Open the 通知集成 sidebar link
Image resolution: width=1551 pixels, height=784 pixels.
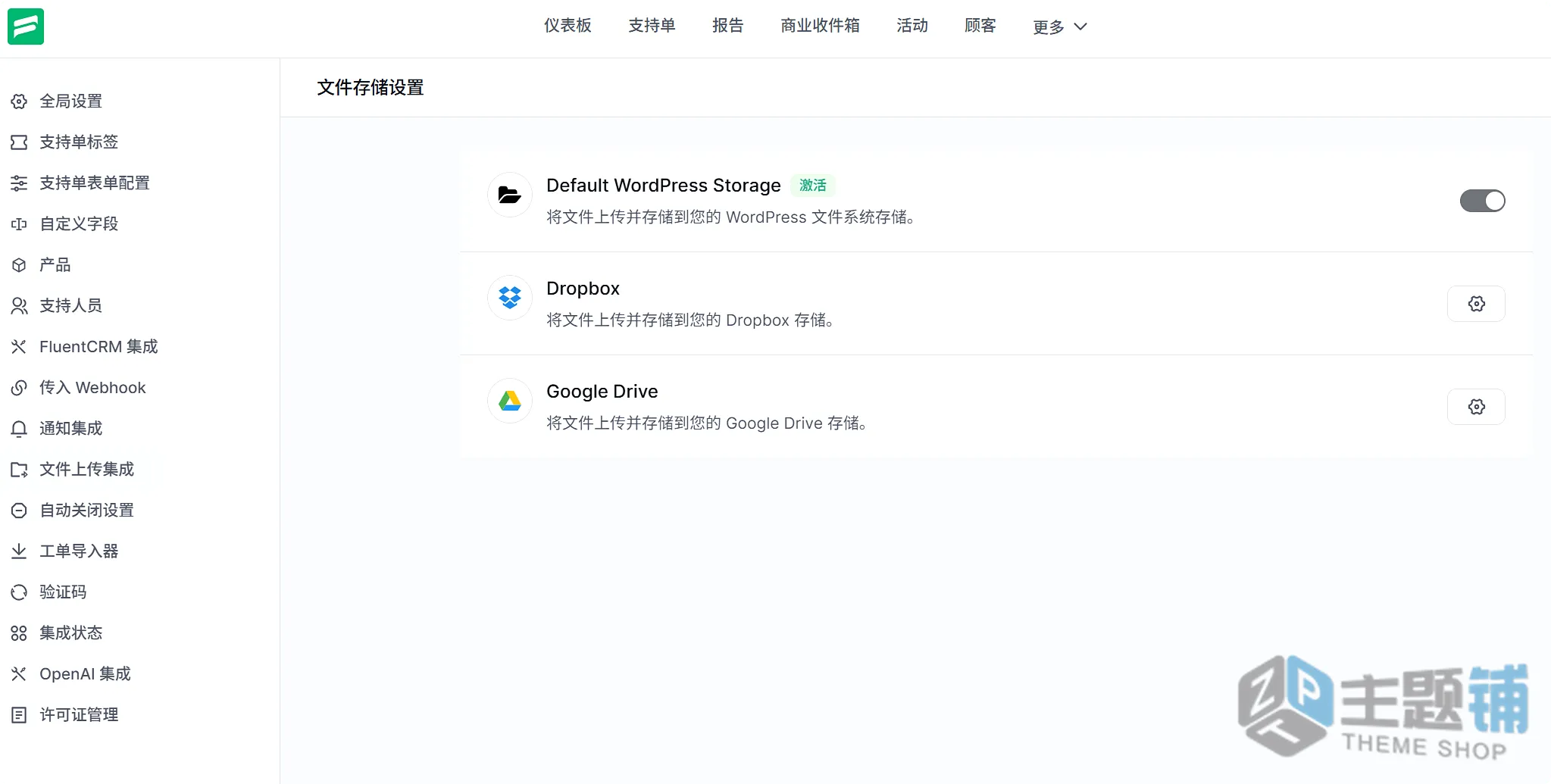71,429
